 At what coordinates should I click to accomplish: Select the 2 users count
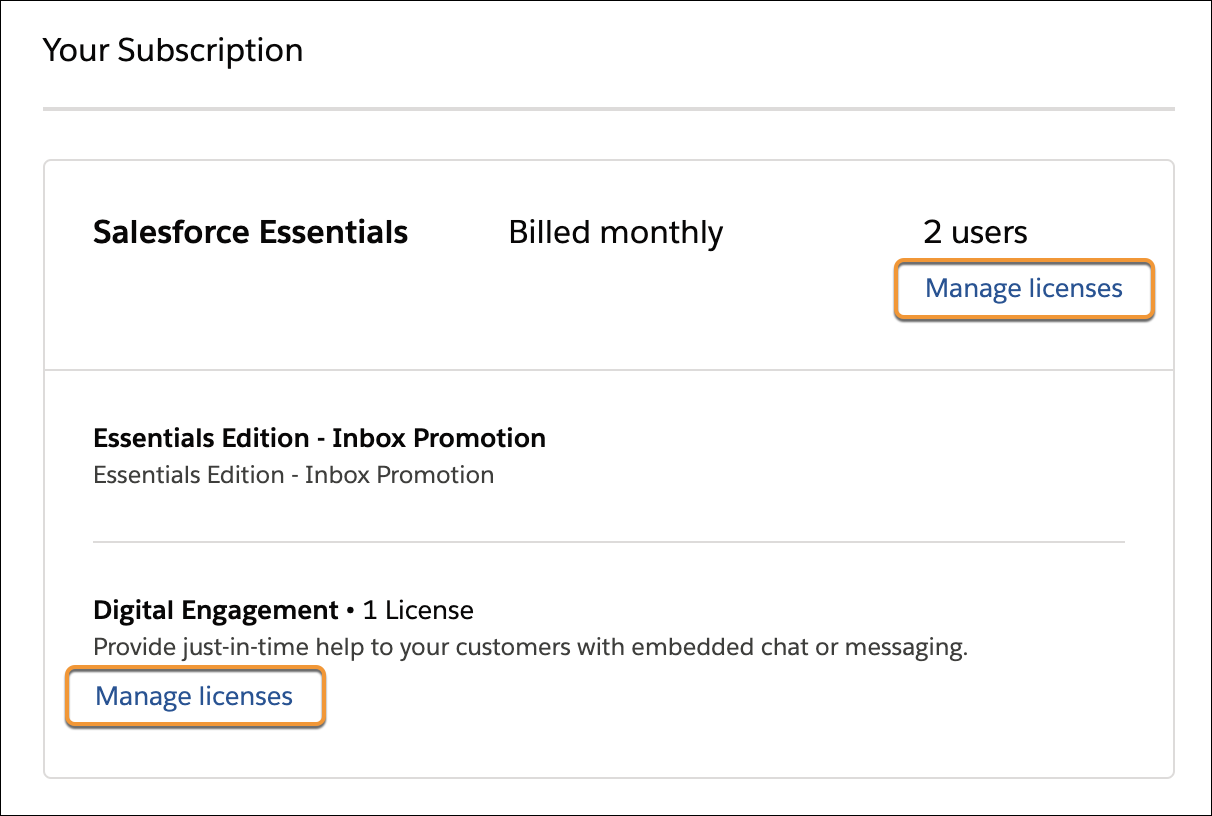tap(975, 233)
